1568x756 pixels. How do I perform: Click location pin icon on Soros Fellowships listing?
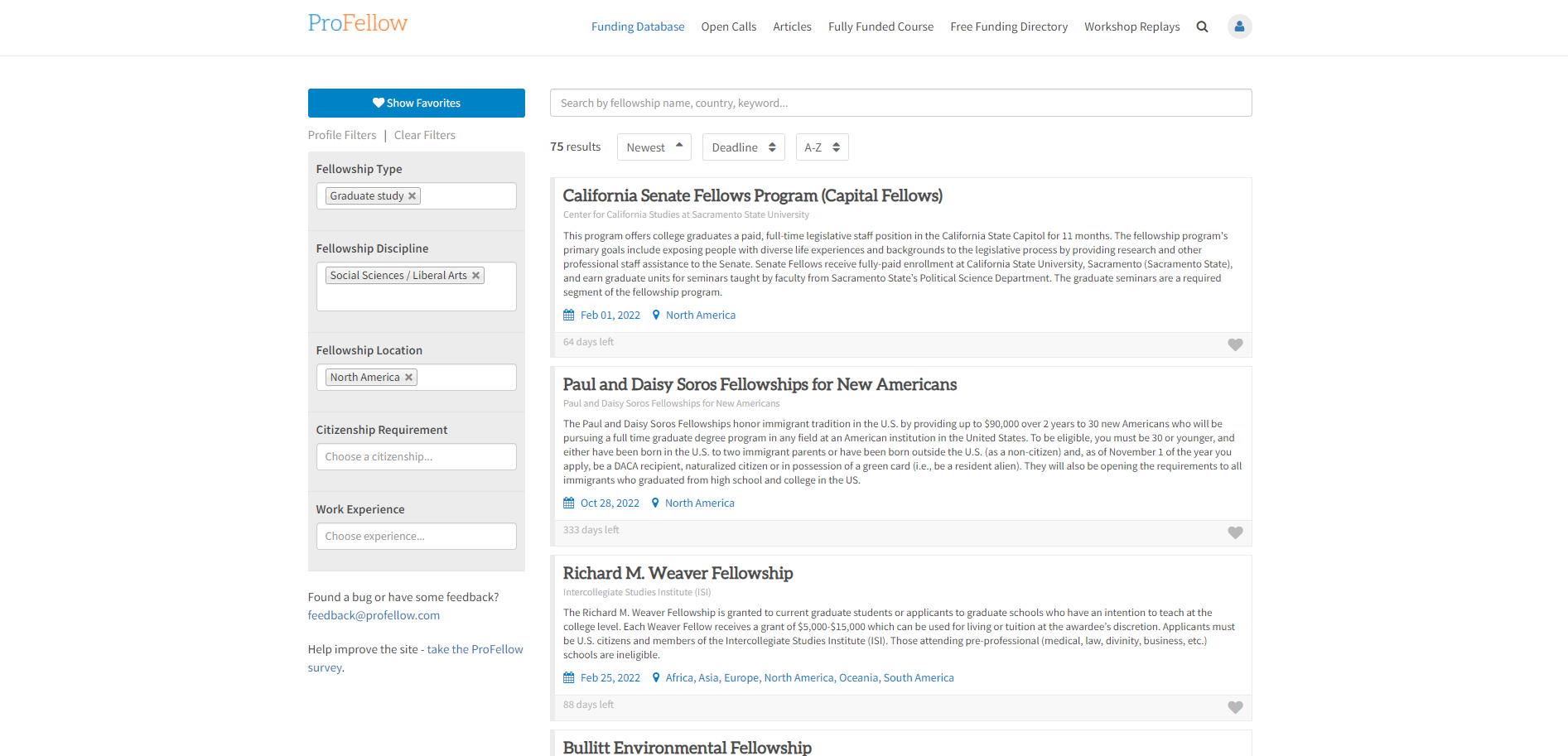coord(655,503)
